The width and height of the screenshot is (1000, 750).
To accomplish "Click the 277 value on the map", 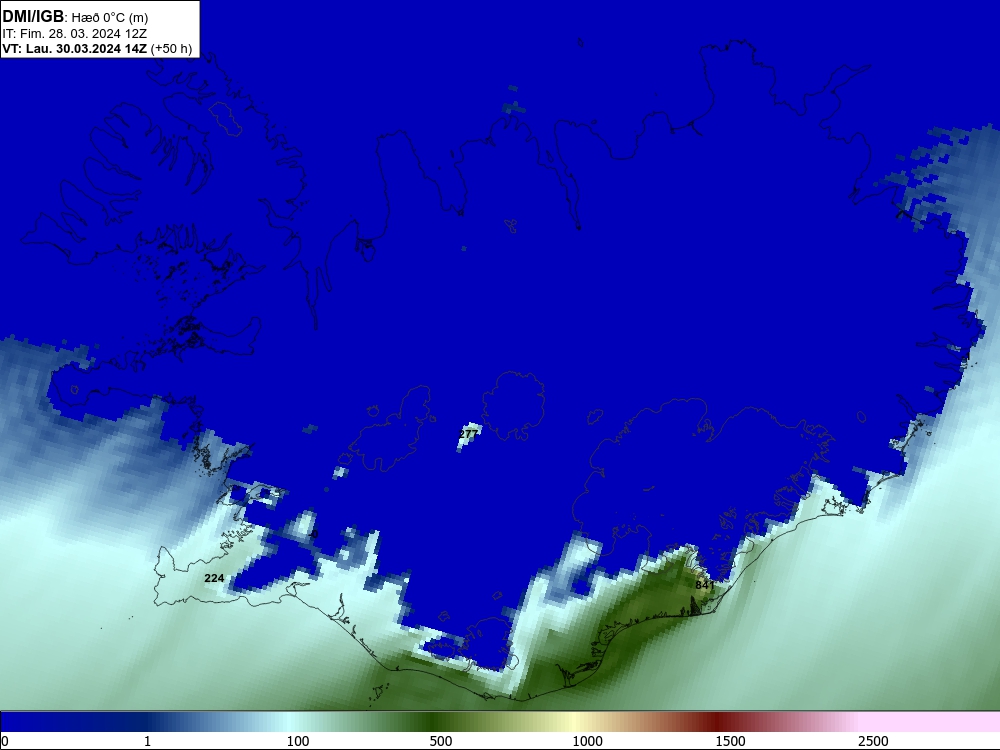I will click(468, 434).
